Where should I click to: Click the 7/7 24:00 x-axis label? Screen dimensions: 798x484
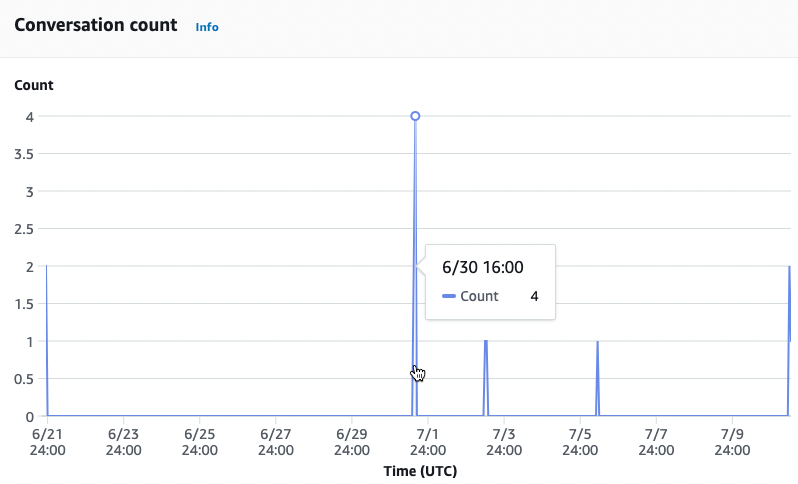(x=656, y=442)
